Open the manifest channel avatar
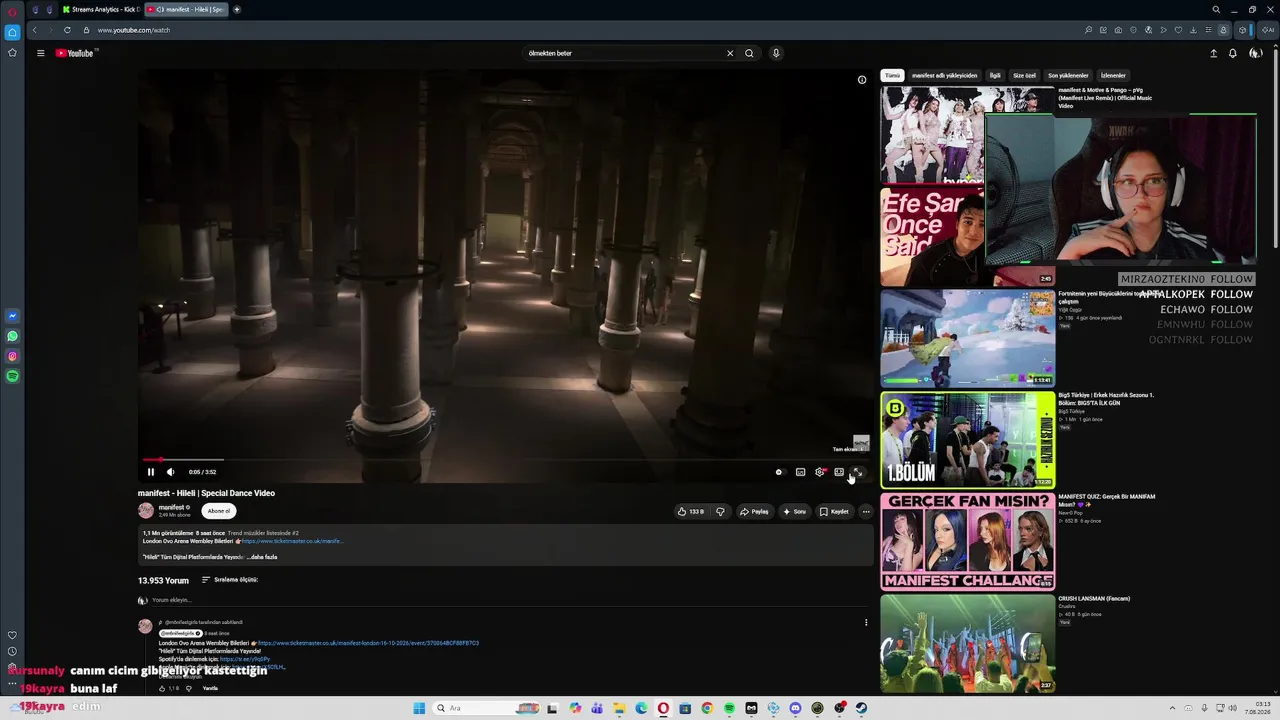Screen dimensions: 1280x720 tap(146, 511)
